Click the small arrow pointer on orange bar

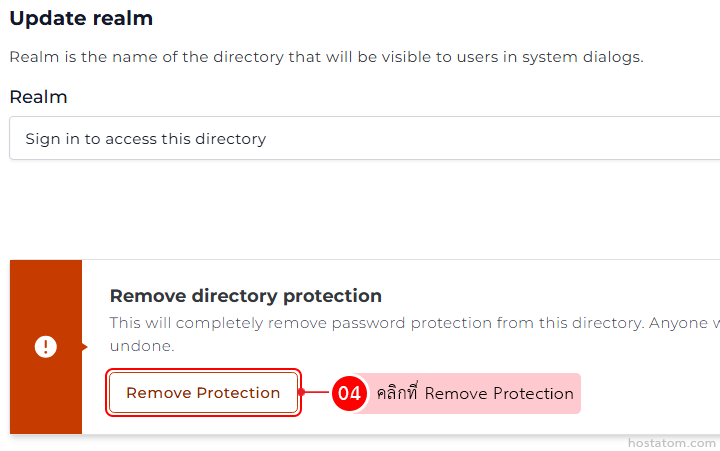tap(85, 347)
